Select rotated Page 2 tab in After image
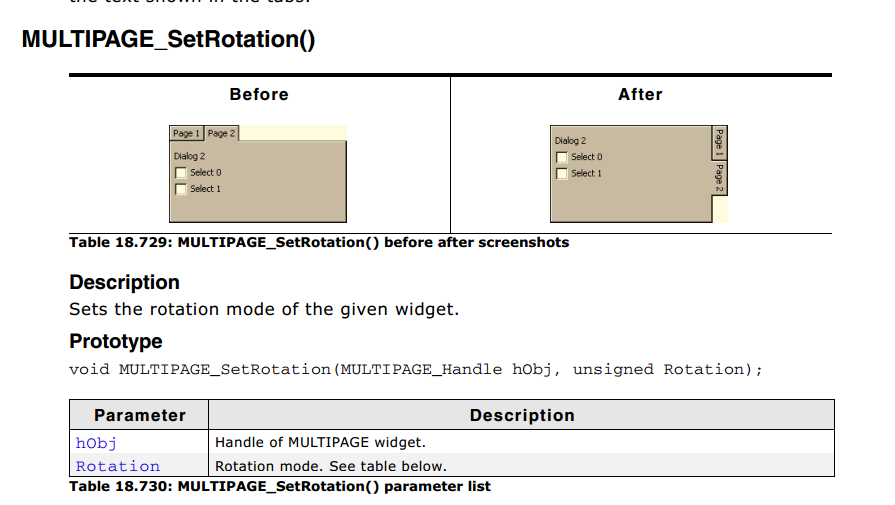The width and height of the screenshot is (895, 505). [719, 178]
